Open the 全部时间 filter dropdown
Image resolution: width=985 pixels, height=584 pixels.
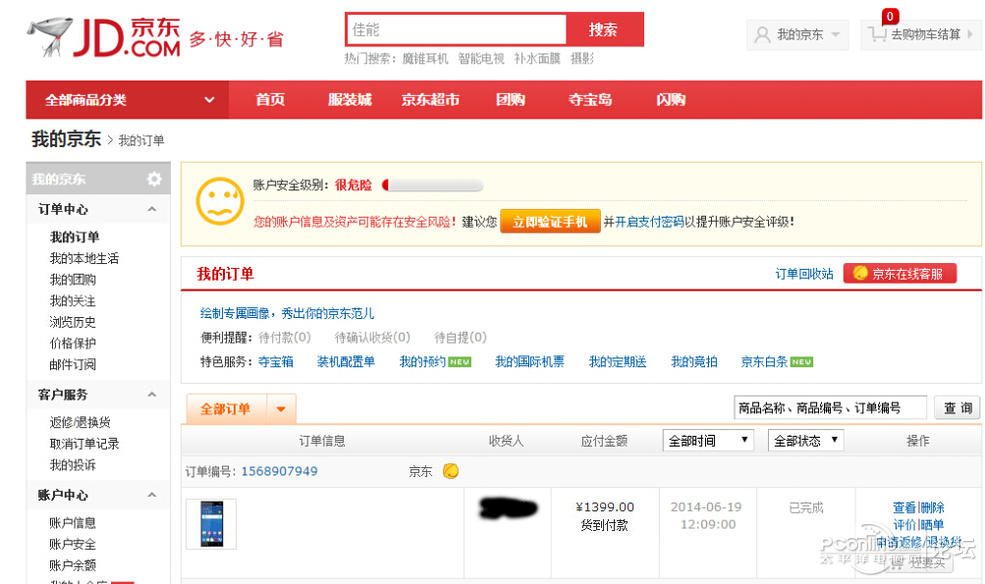pyautogui.click(x=708, y=440)
